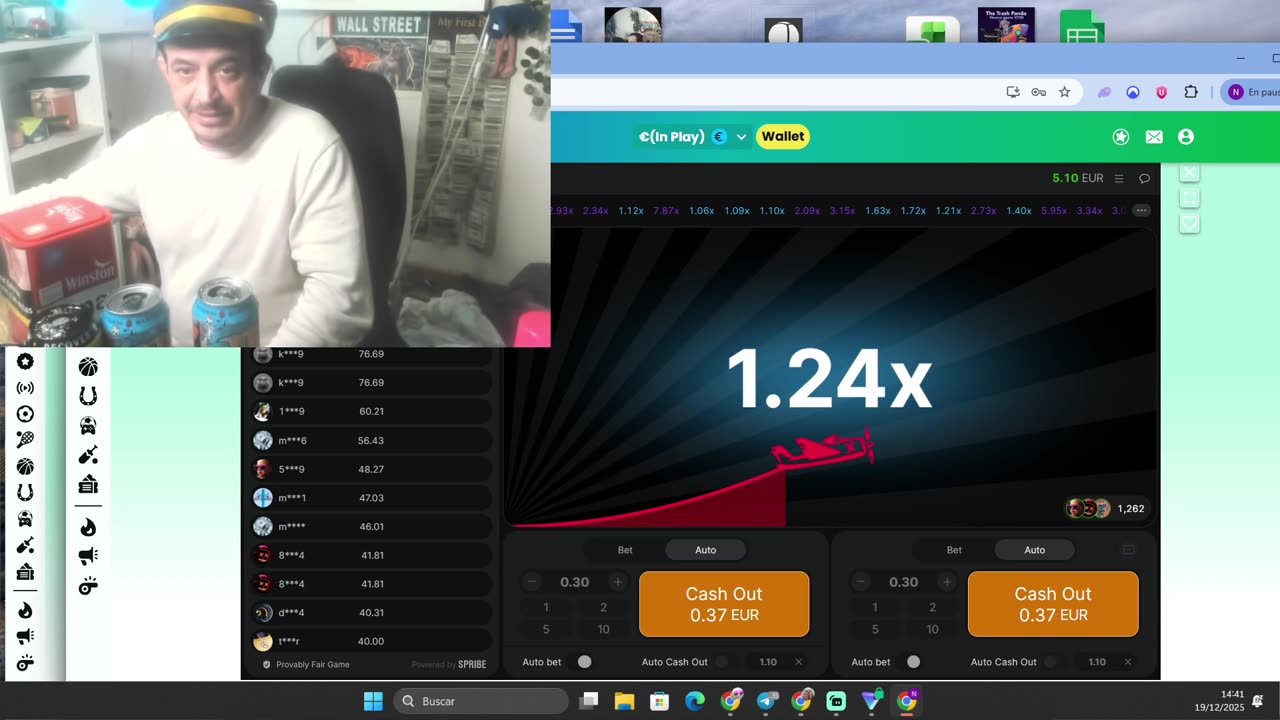
Task: Open the whistle icon in left sidebar
Action: click(25, 662)
